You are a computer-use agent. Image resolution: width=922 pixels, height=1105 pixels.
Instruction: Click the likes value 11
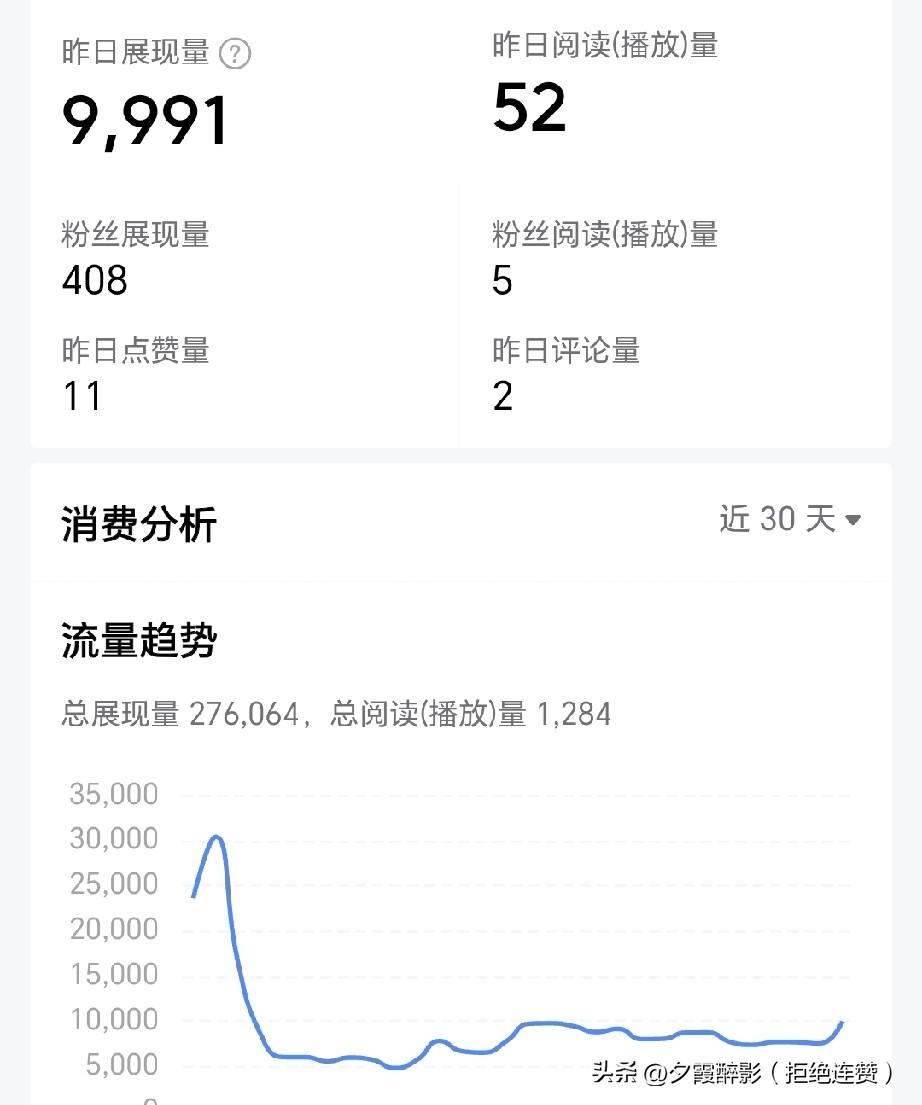point(85,397)
